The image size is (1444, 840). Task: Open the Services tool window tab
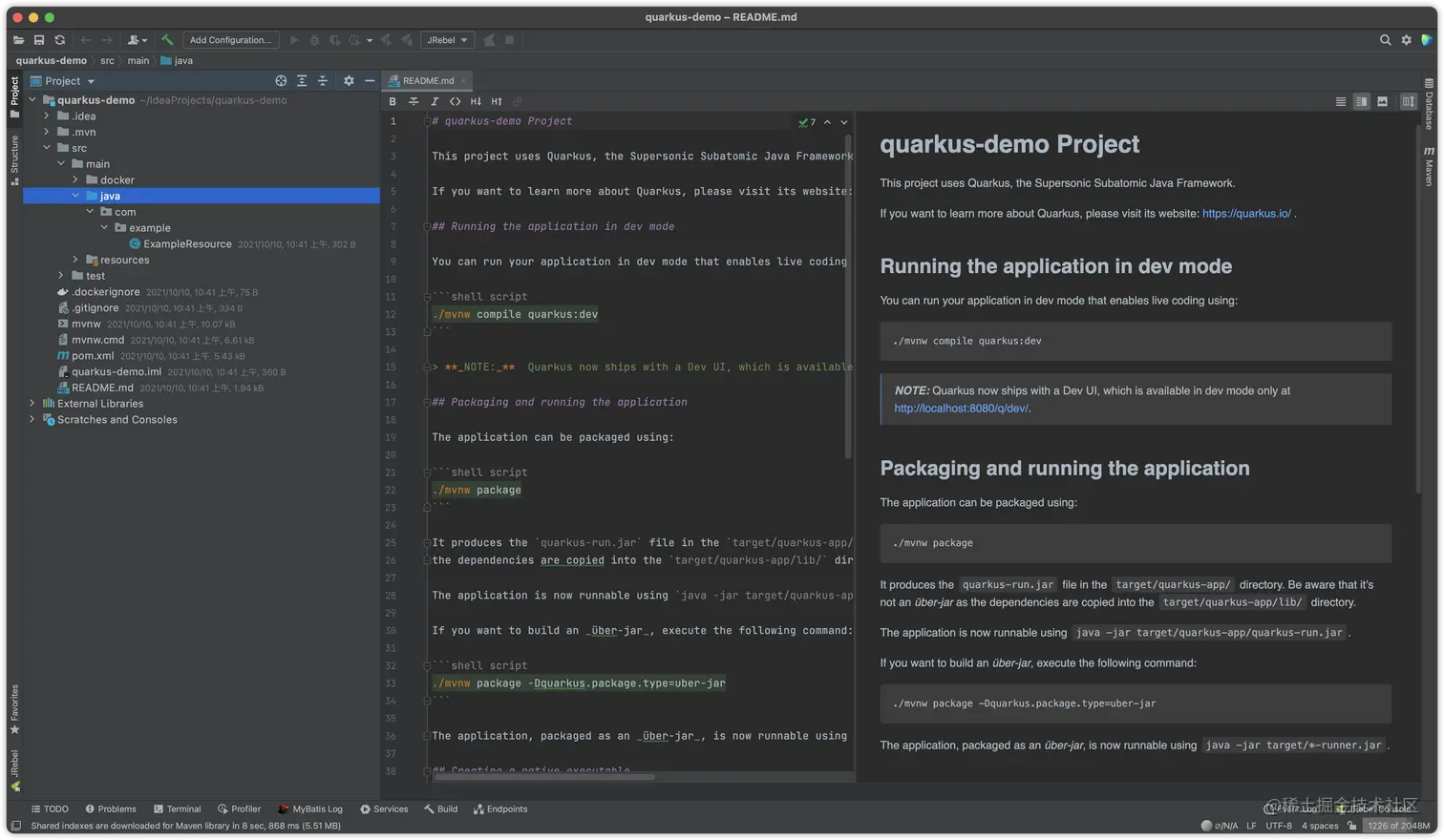(384, 809)
